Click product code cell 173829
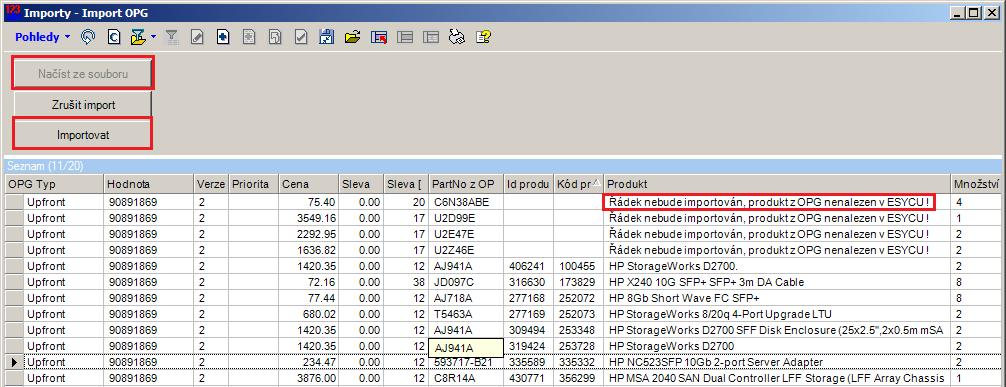 click(579, 282)
